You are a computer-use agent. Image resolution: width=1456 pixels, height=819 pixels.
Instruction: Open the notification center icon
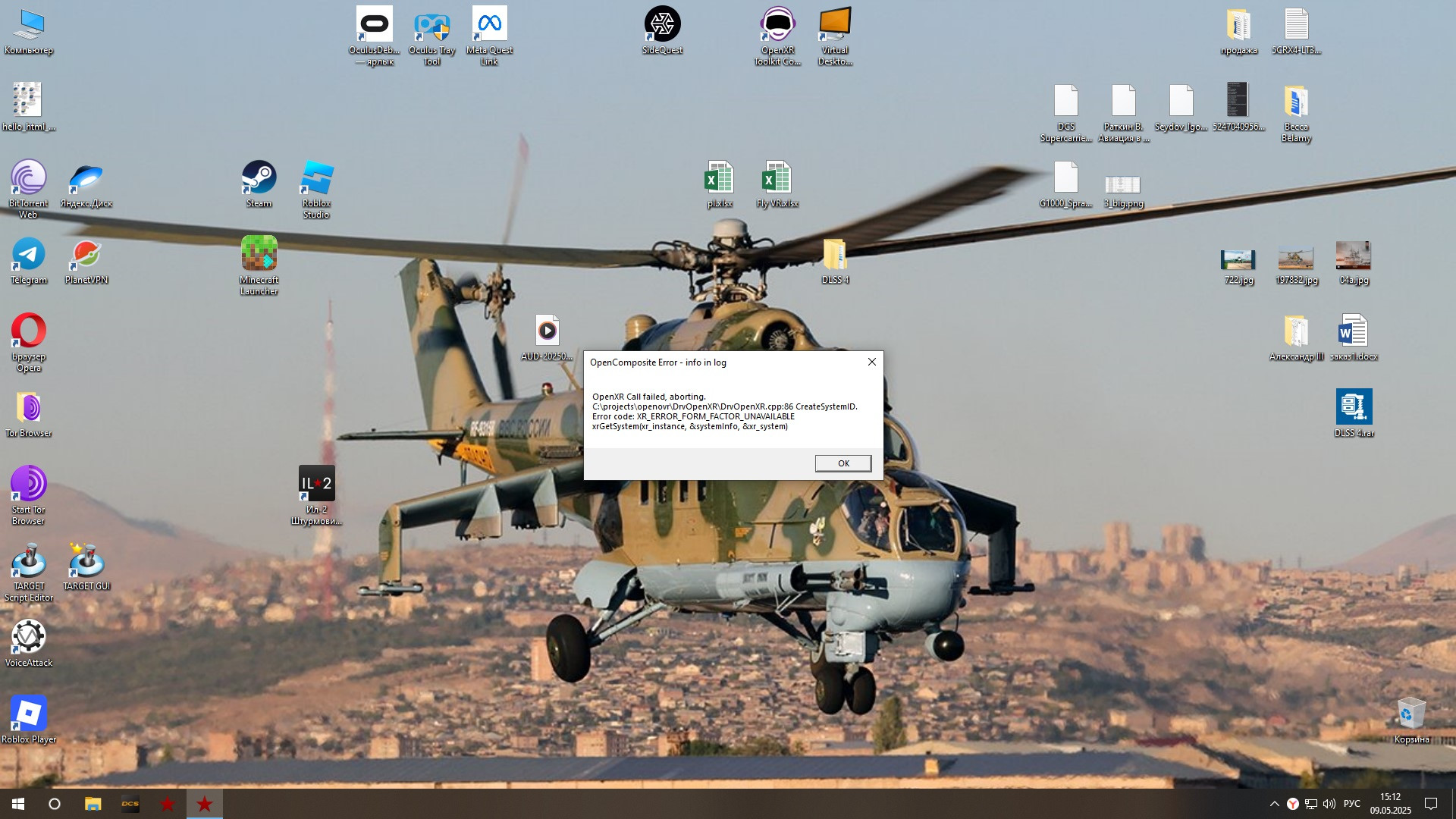[1431, 804]
